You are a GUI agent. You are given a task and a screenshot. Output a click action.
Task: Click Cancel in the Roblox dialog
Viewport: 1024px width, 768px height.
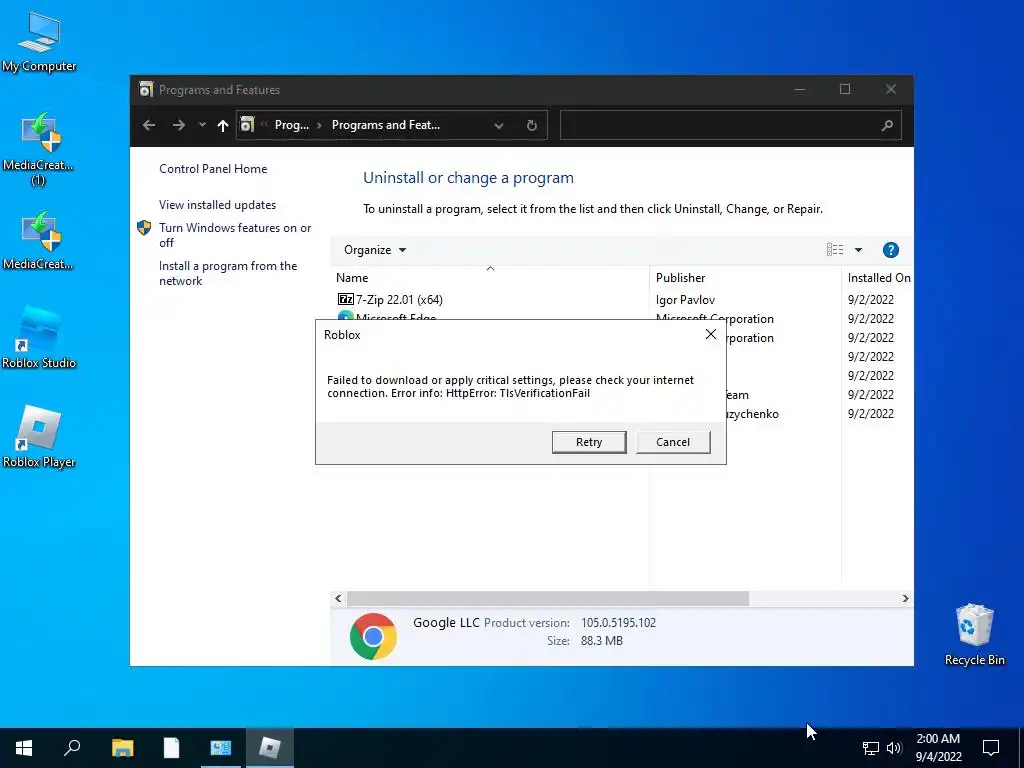[x=673, y=442]
